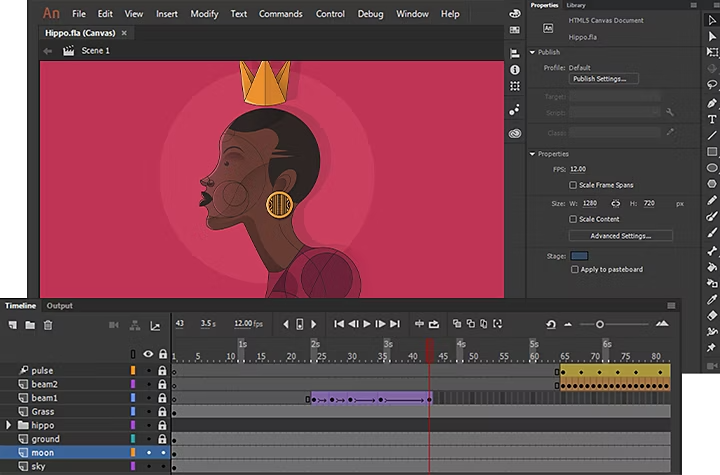The height and width of the screenshot is (475, 720).
Task: Select the Text tool in the toolbar
Action: coord(711,119)
